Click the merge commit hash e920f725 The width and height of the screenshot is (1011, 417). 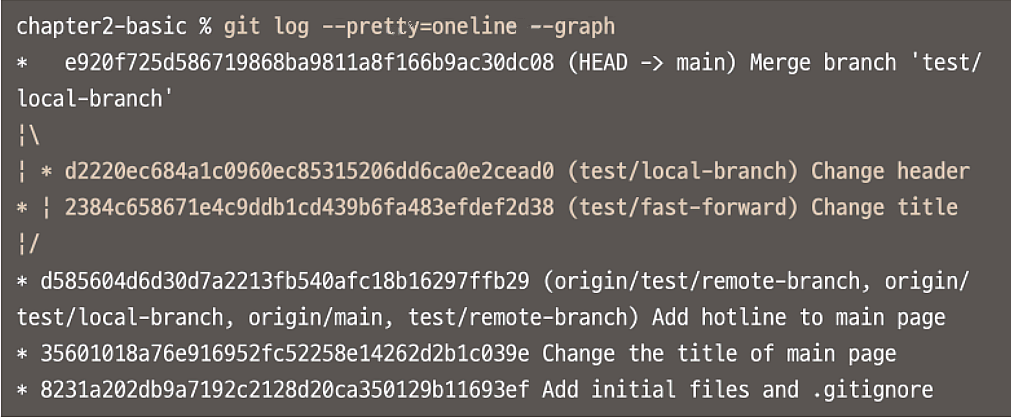click(x=309, y=63)
